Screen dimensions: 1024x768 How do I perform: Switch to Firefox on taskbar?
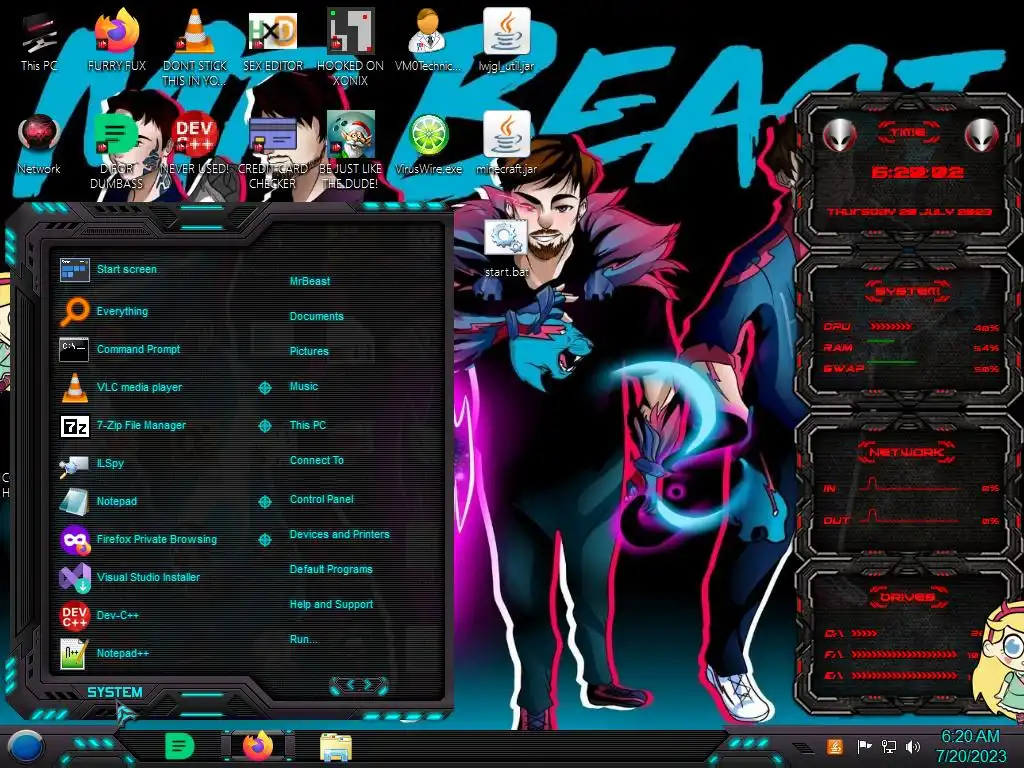click(257, 746)
